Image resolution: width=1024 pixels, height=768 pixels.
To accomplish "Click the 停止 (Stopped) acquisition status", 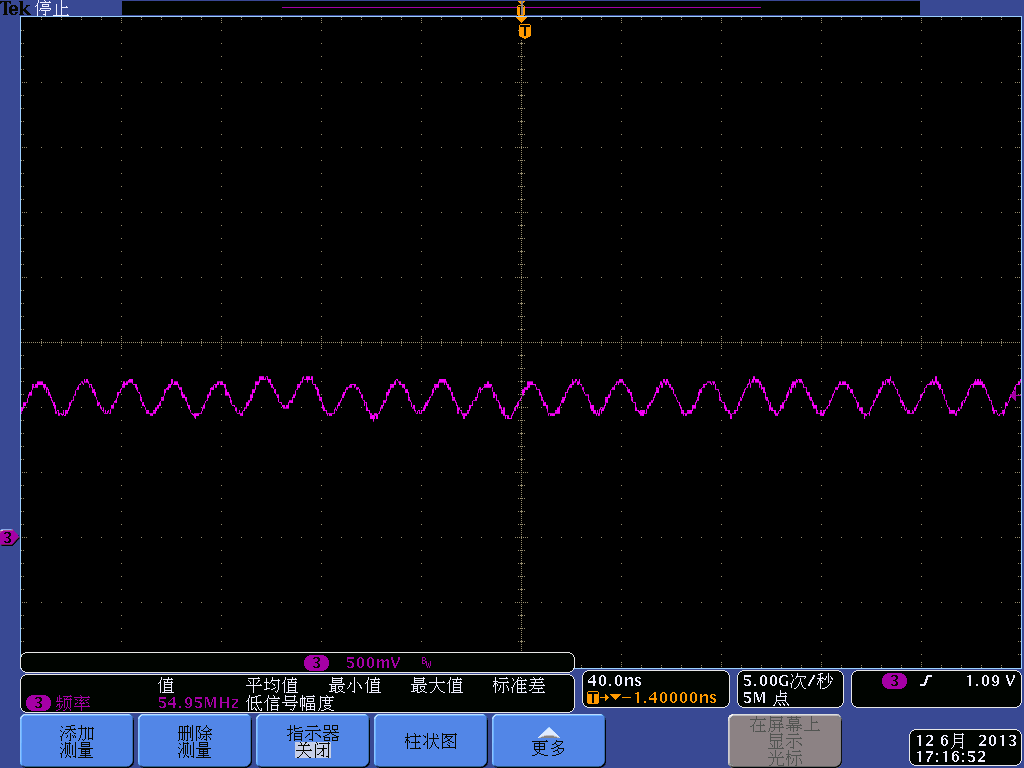I will point(52,8).
